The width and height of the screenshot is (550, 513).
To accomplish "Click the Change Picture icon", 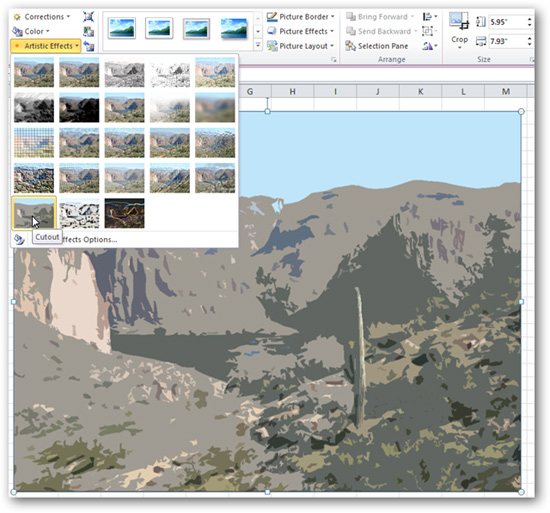I will tap(88, 31).
